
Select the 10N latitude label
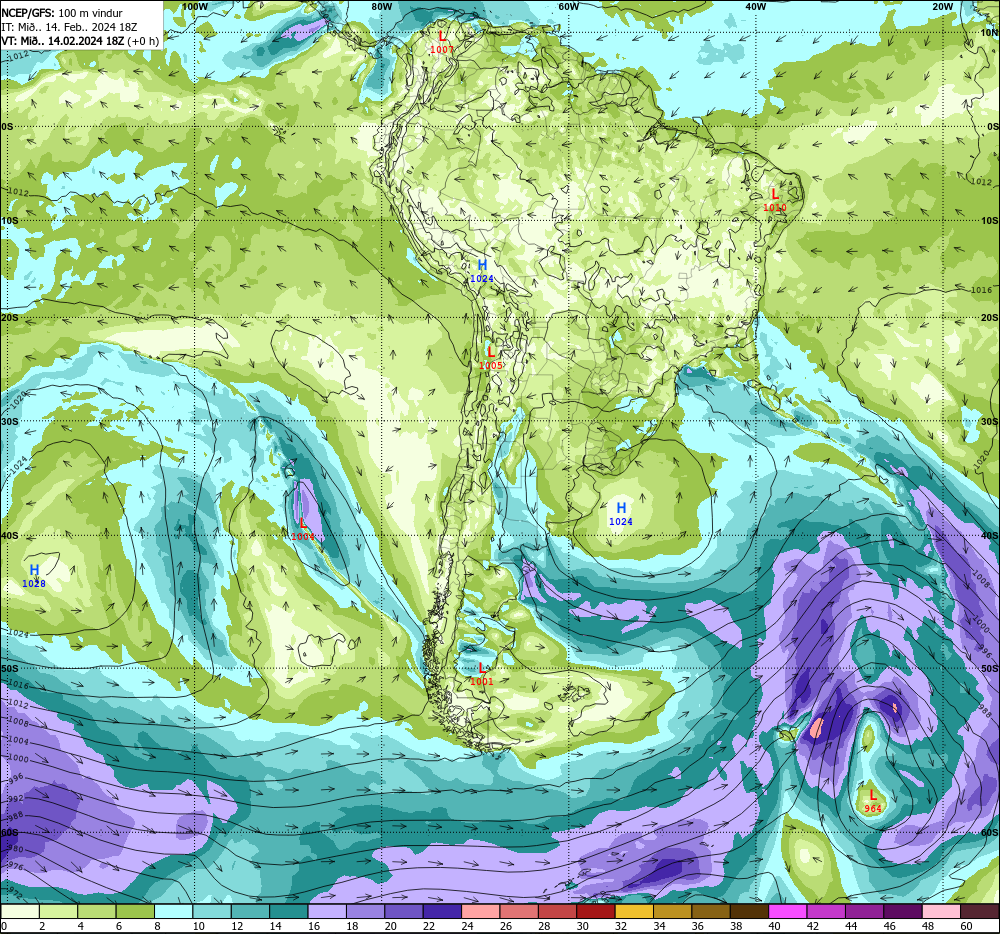[990, 32]
